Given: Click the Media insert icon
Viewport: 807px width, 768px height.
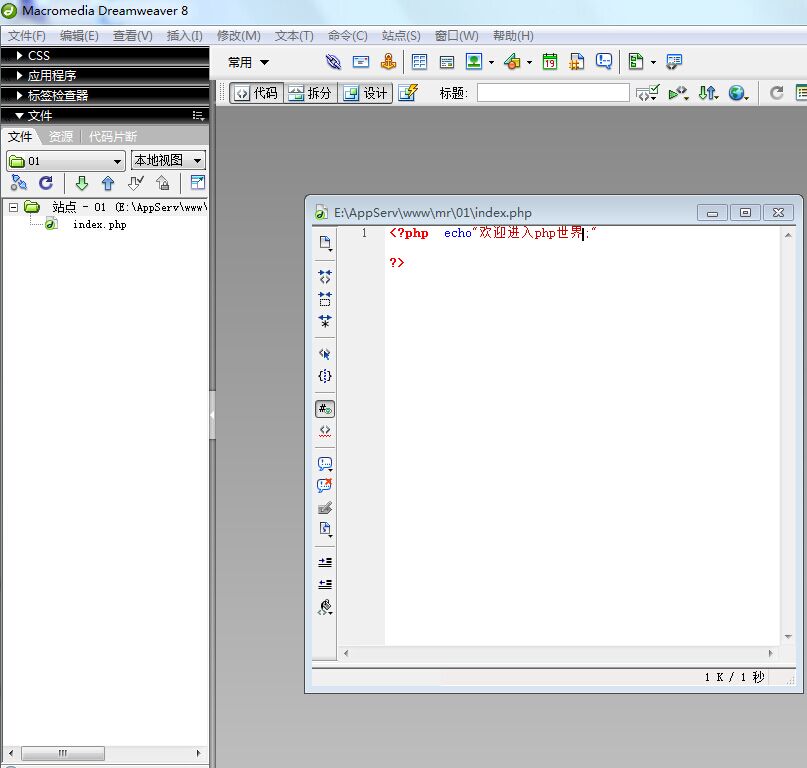Looking at the screenshot, I should point(513,62).
